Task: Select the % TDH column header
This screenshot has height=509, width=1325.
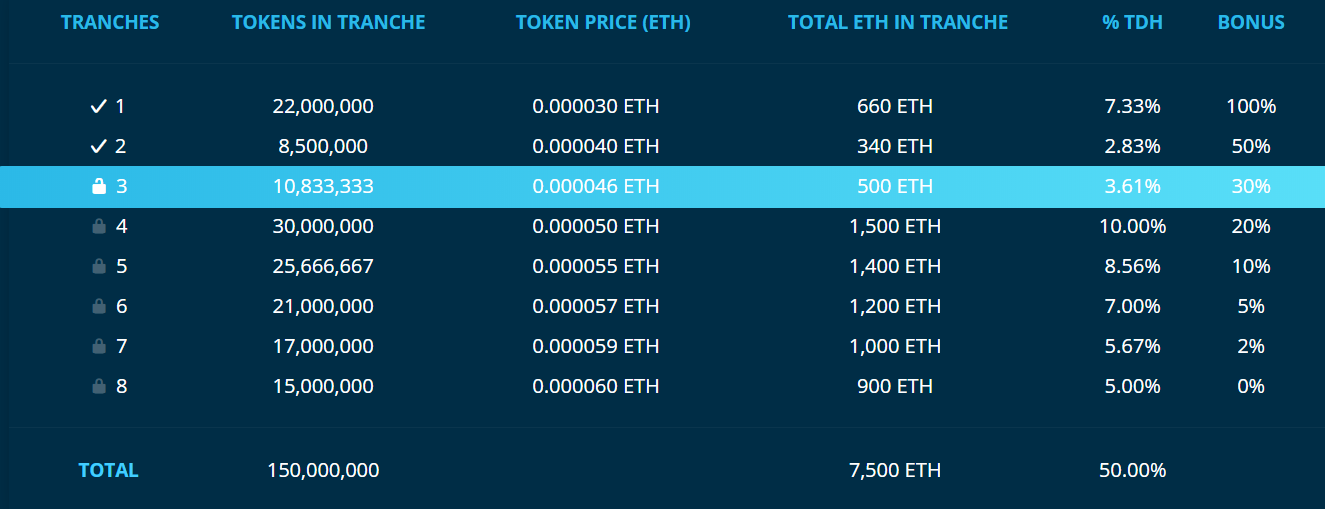Action: point(1132,22)
